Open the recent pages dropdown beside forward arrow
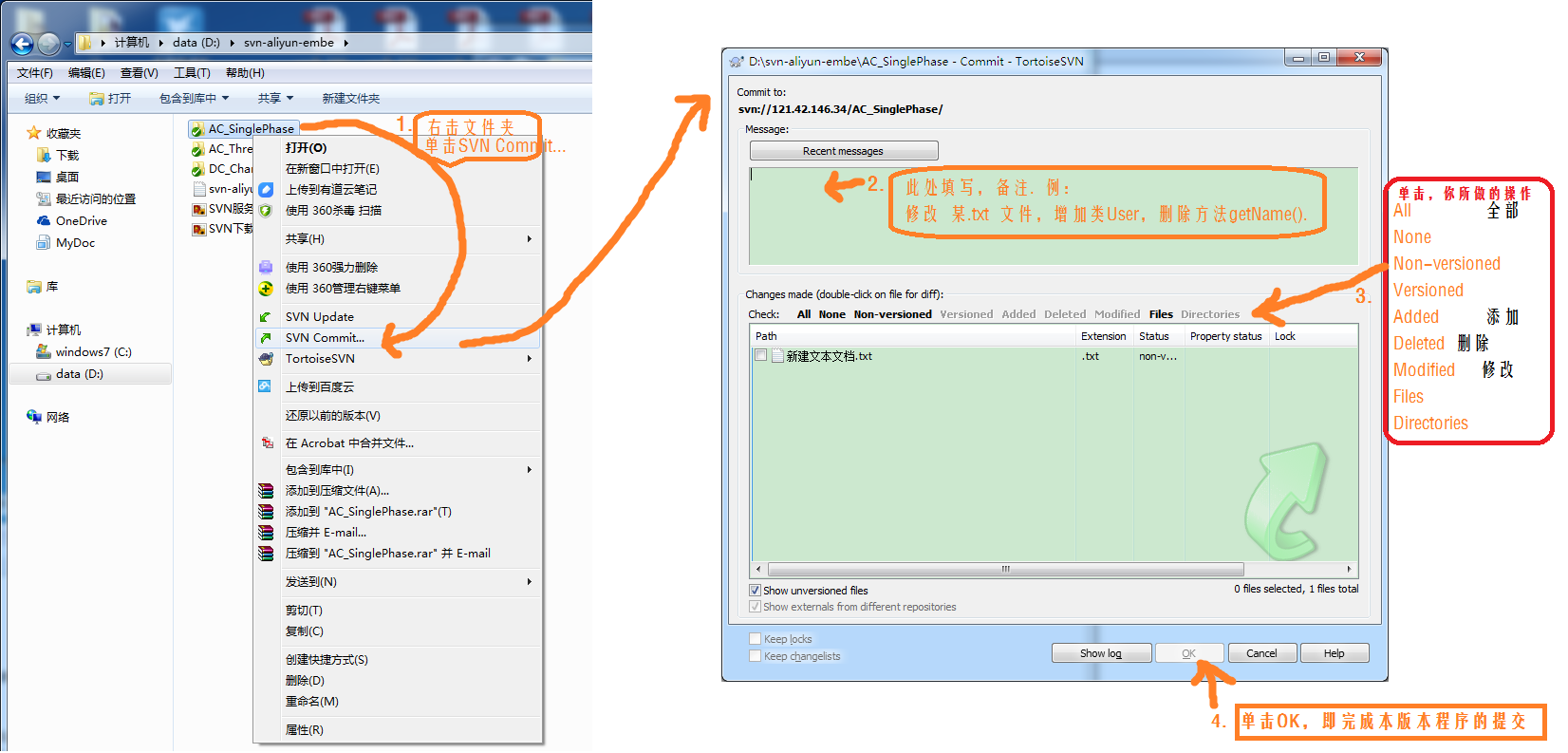Image resolution: width=1568 pixels, height=753 pixels. 68,44
